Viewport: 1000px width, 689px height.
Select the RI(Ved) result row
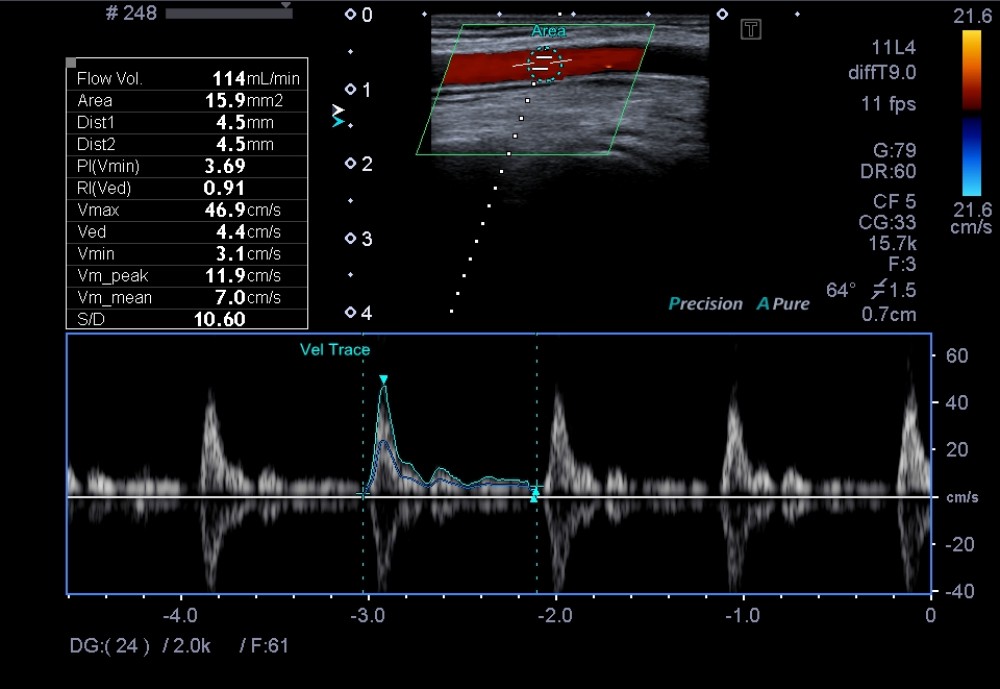[x=187, y=188]
